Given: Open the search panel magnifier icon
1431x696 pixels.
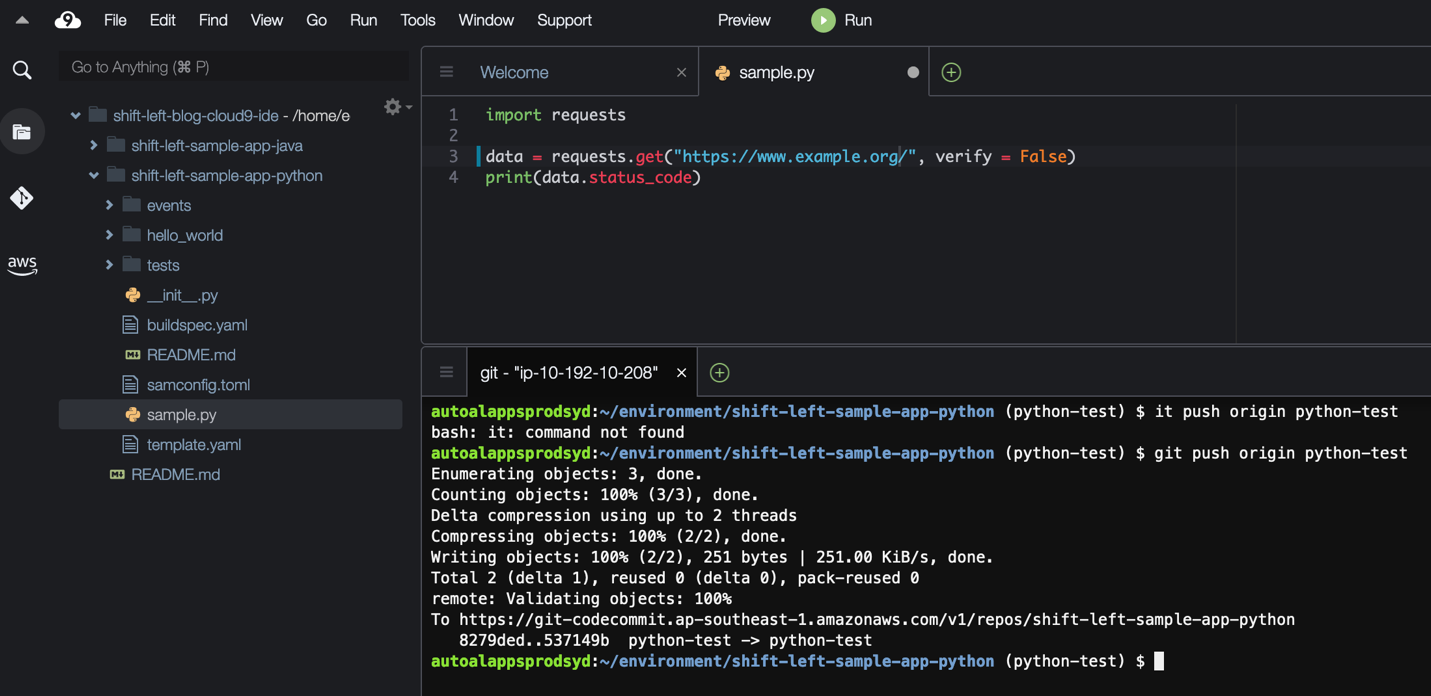Looking at the screenshot, I should [x=22, y=70].
